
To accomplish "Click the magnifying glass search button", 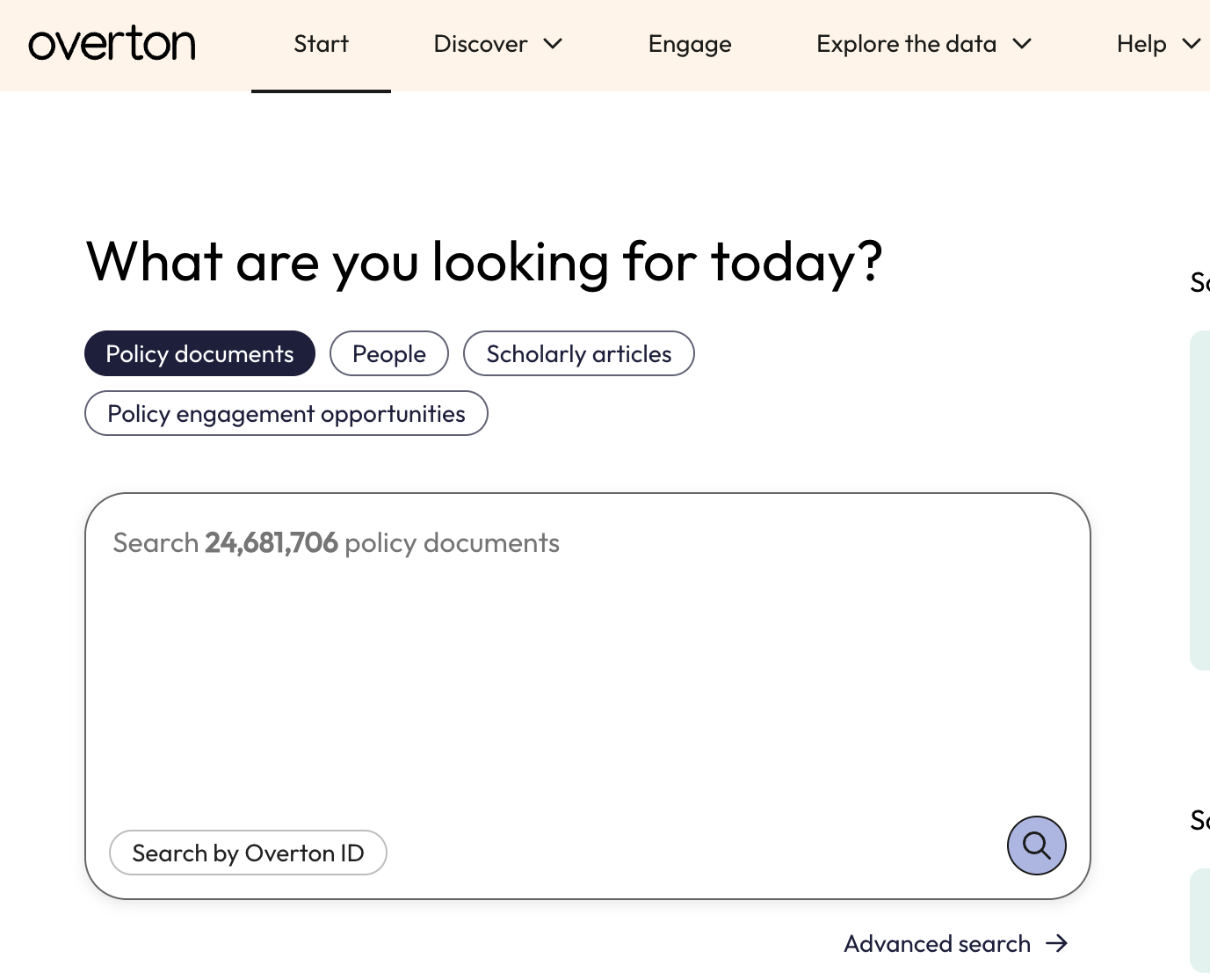I will coord(1036,846).
